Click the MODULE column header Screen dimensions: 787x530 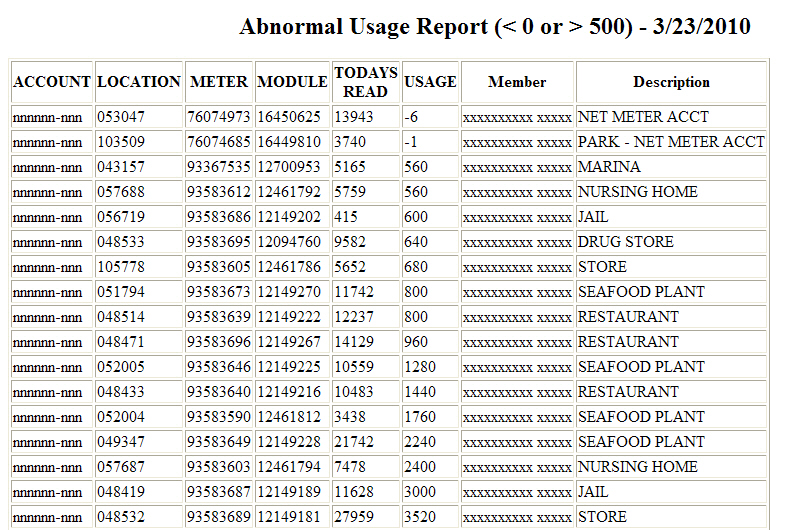tap(292, 82)
